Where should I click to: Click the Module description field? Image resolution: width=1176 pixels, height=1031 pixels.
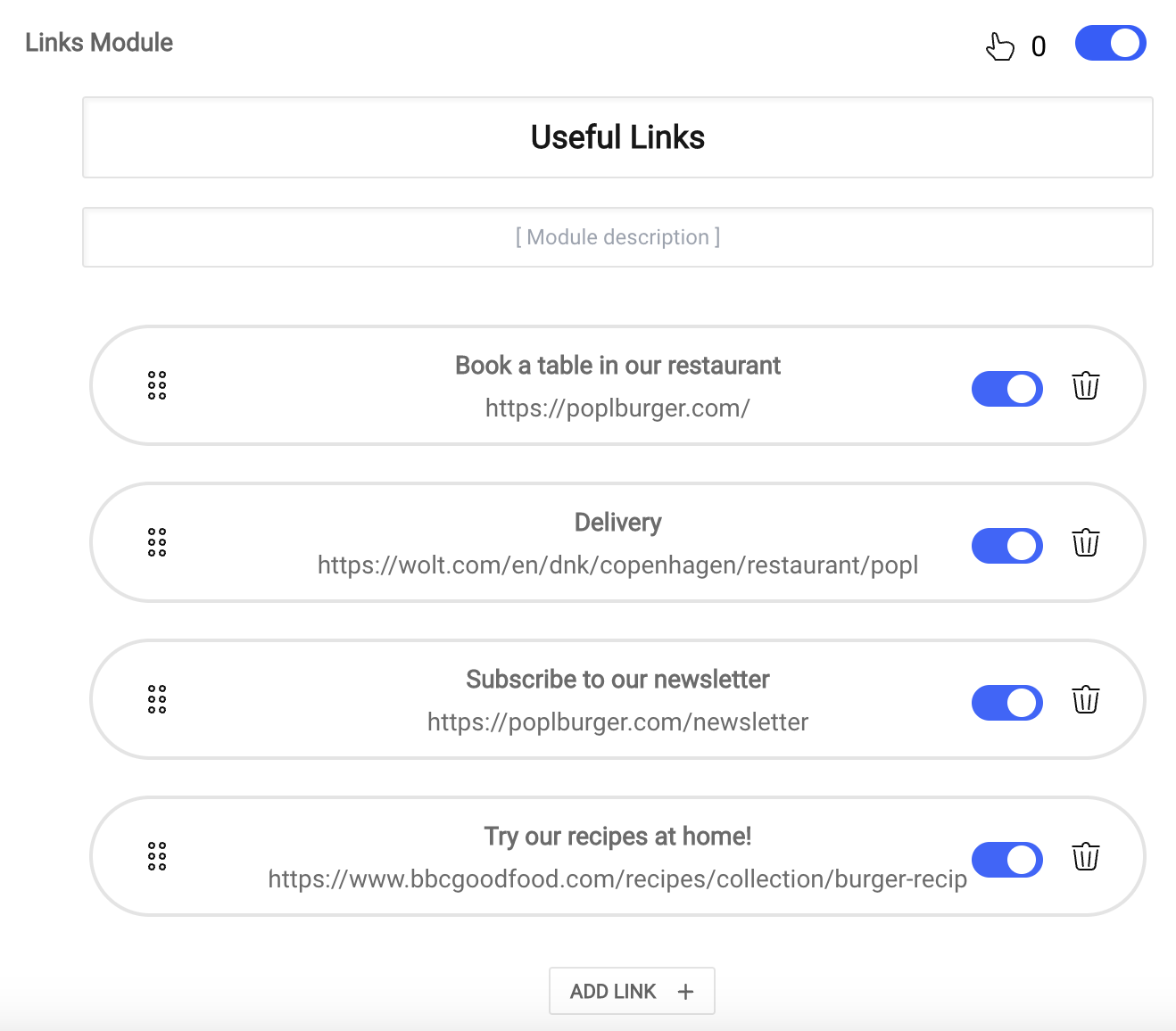pyautogui.click(x=617, y=237)
